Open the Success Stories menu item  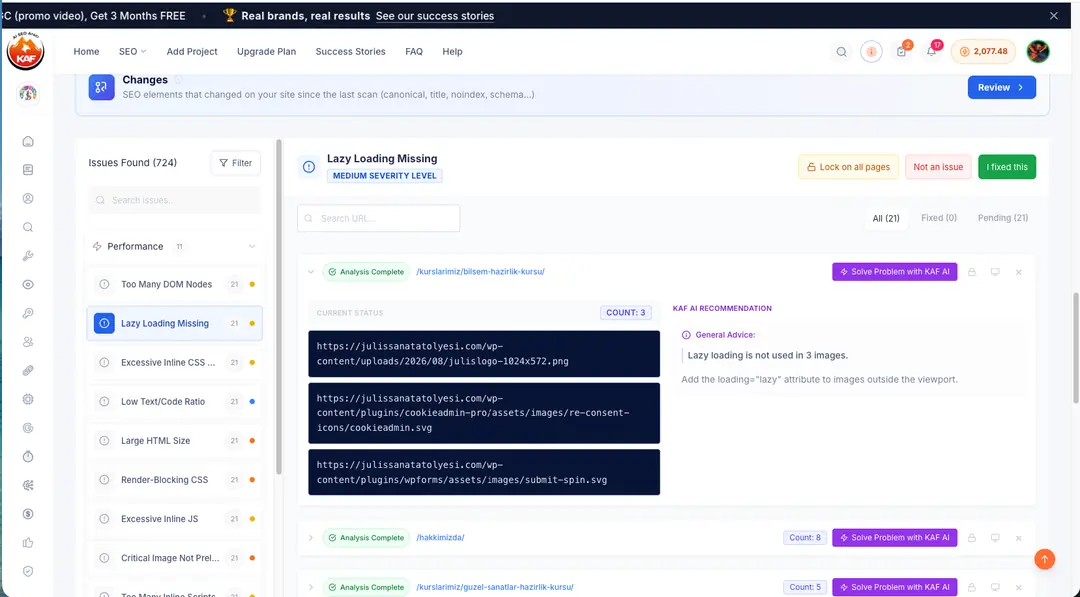tap(351, 52)
